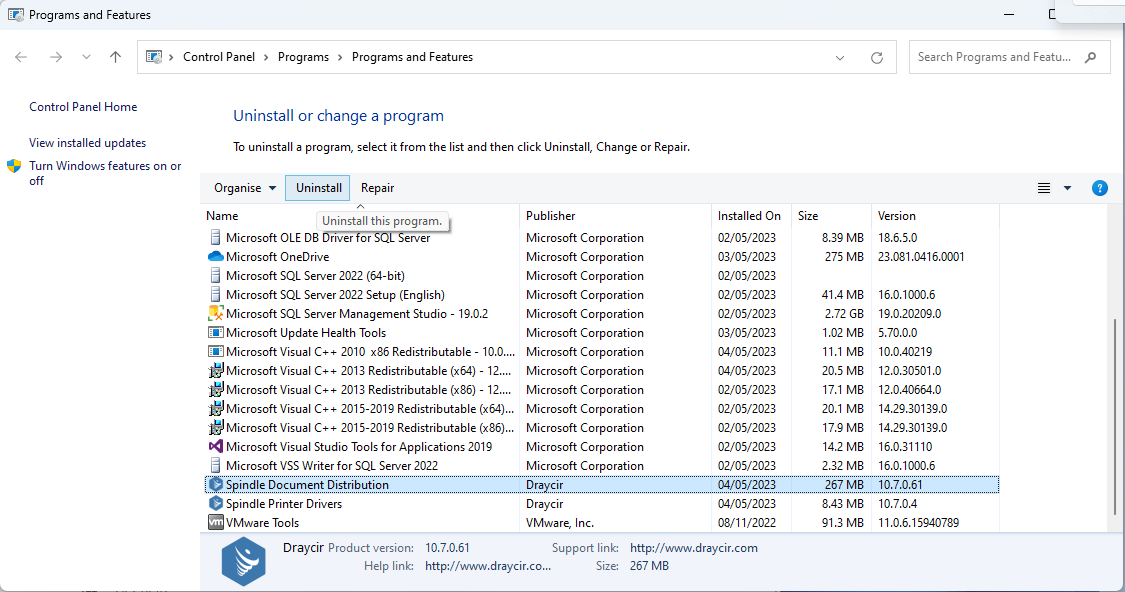The image size is (1125, 592).
Task: Open the blue Help question-mark icon
Action: click(1099, 188)
